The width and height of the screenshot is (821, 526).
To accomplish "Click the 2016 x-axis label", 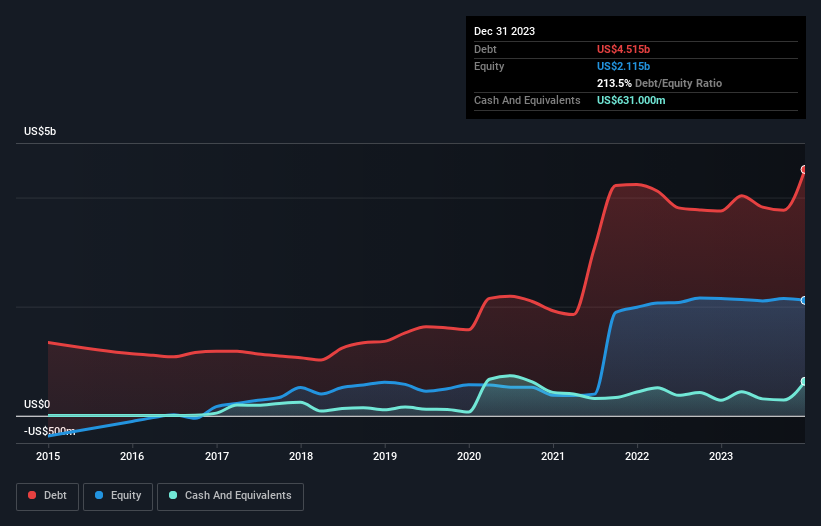I will point(132,456).
